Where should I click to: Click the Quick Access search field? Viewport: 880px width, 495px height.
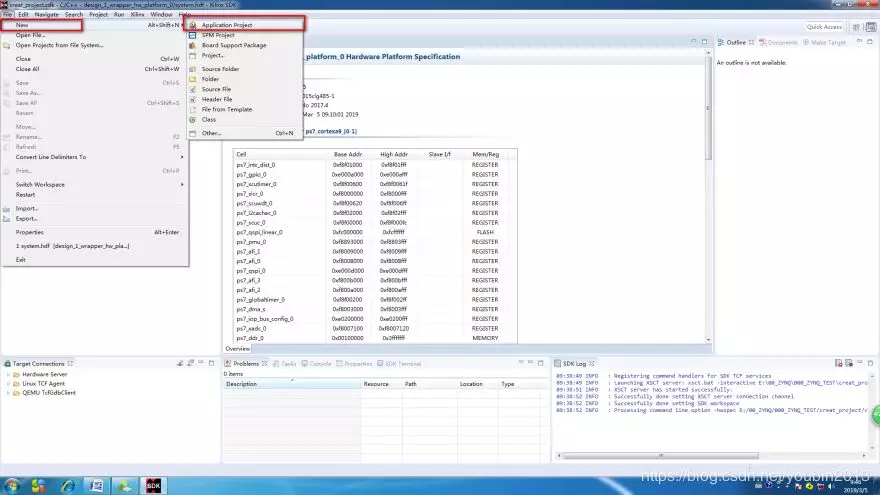pos(825,27)
